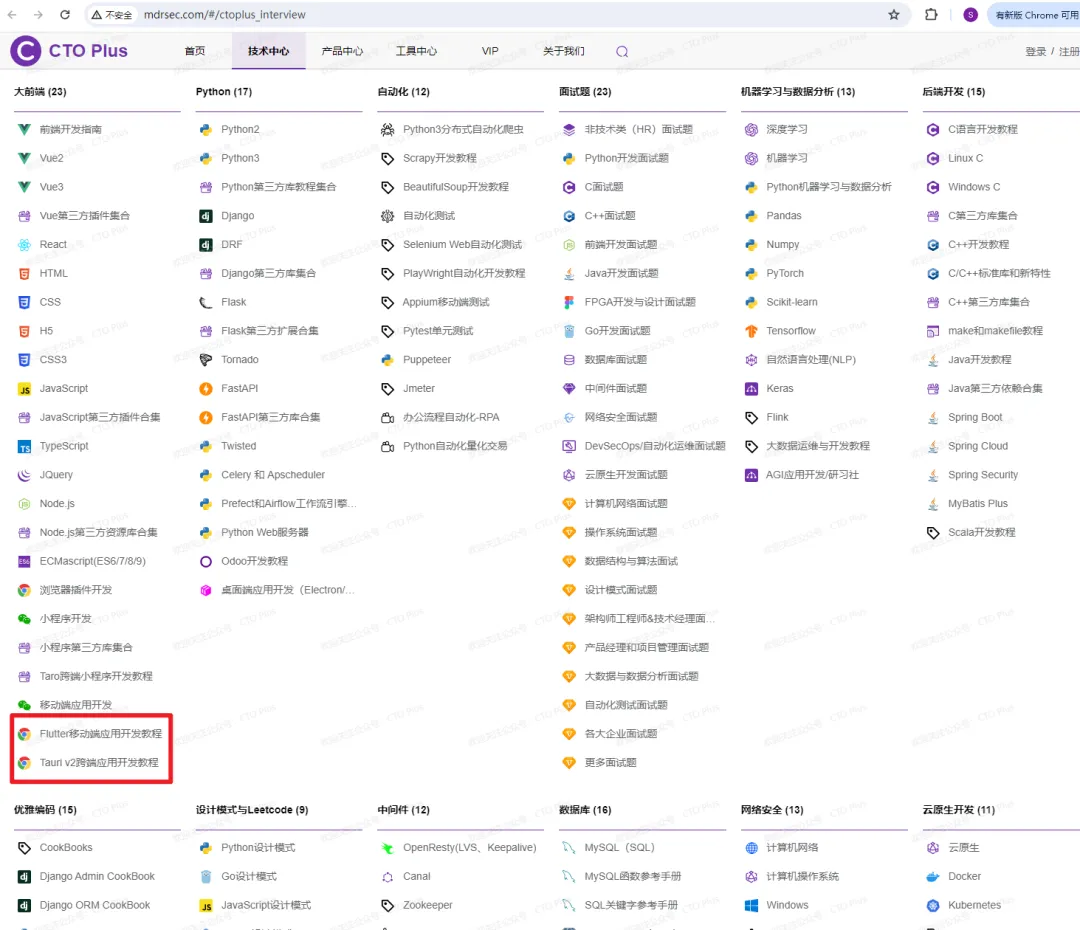Click the 登录 link
The image size is (1080, 930).
coord(1035,52)
